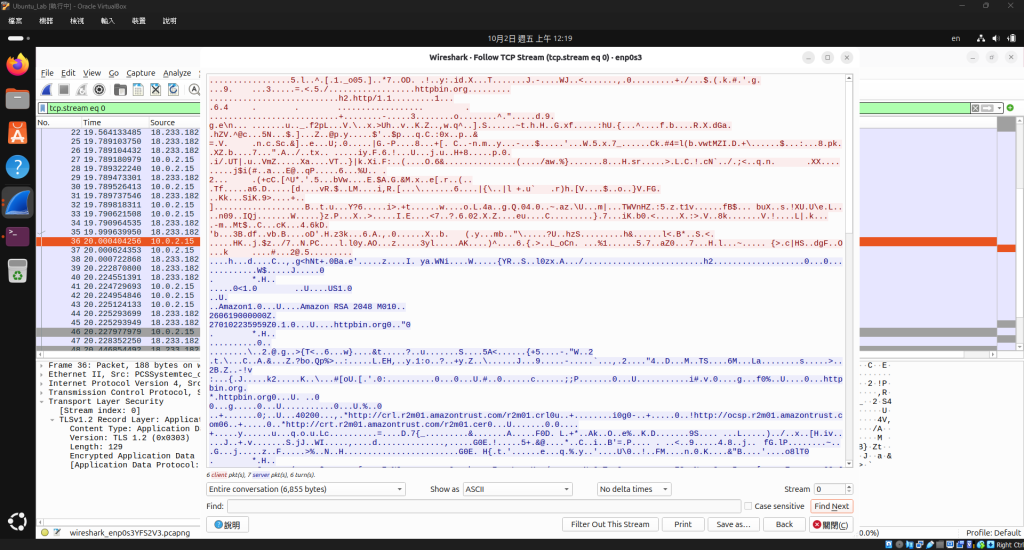
Task: Open a capture file with the folder icon
Action: [x=120, y=90]
